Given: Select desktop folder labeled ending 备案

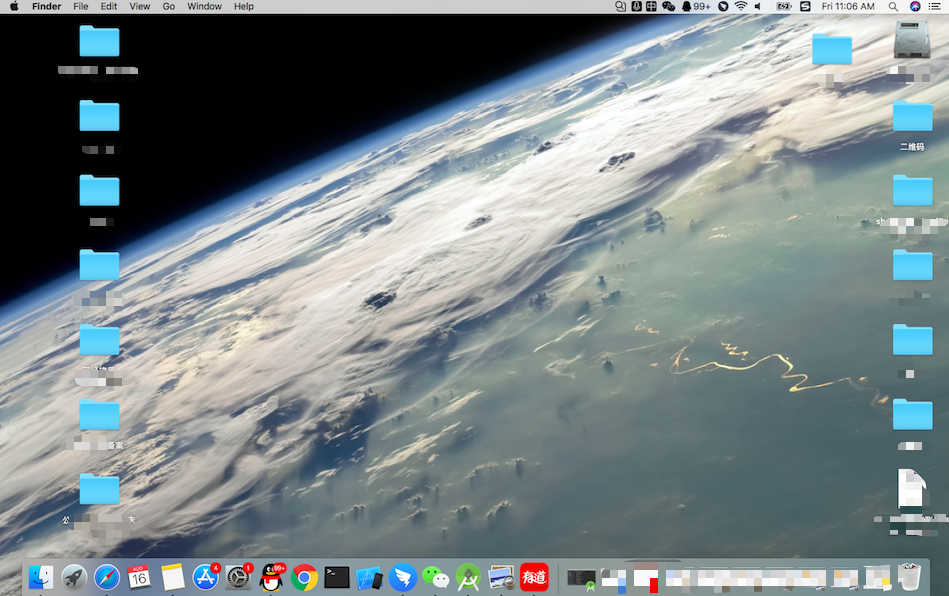Looking at the screenshot, I should (x=99, y=415).
